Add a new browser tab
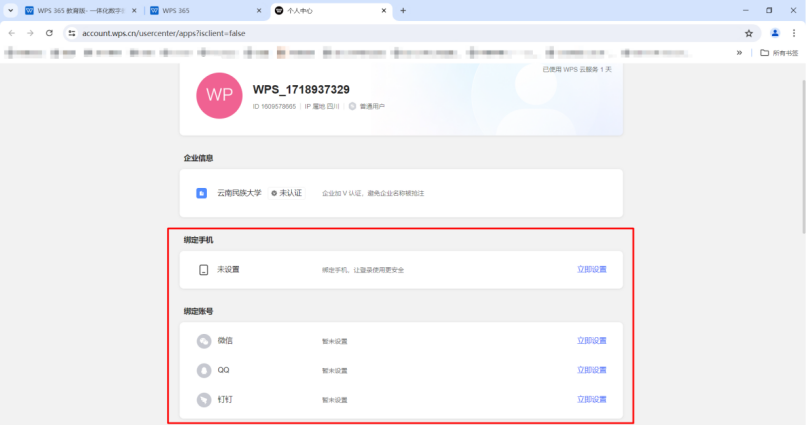Image resolution: width=806 pixels, height=425 pixels. tap(403, 10)
